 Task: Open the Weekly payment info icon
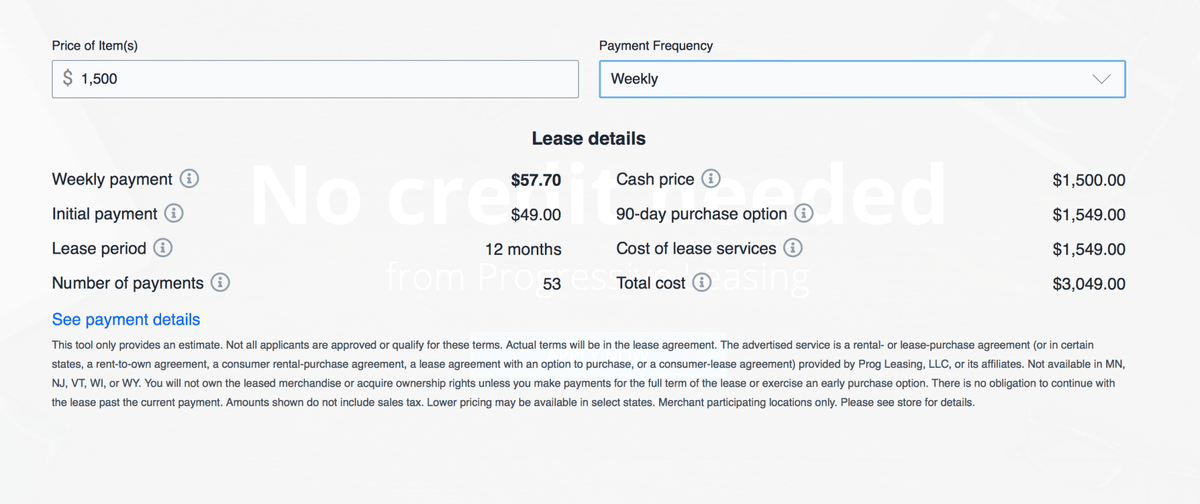pos(189,179)
